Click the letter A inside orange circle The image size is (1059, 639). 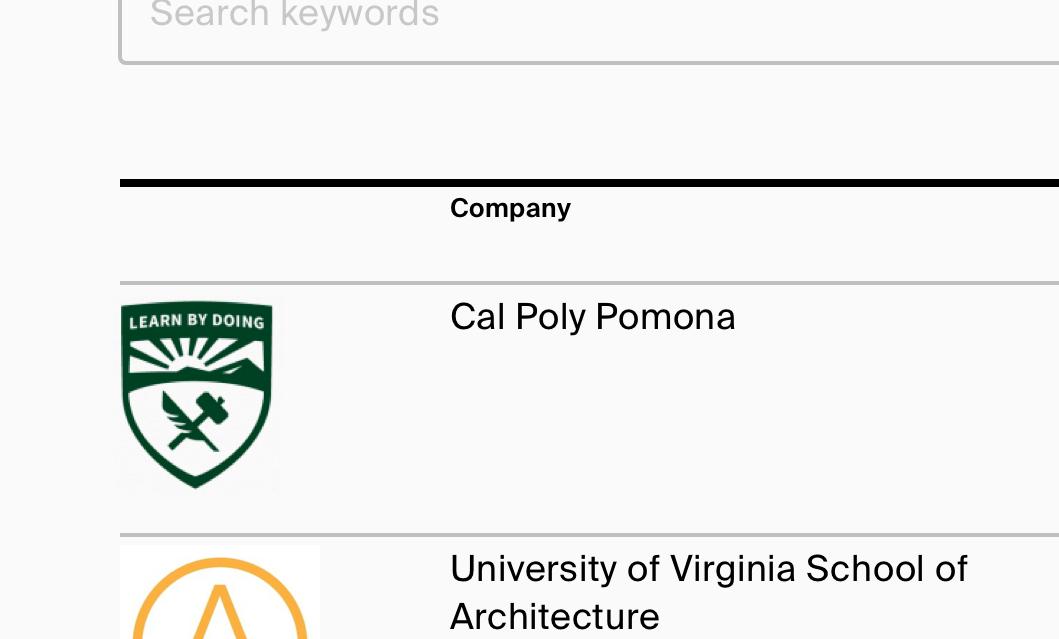(218, 612)
